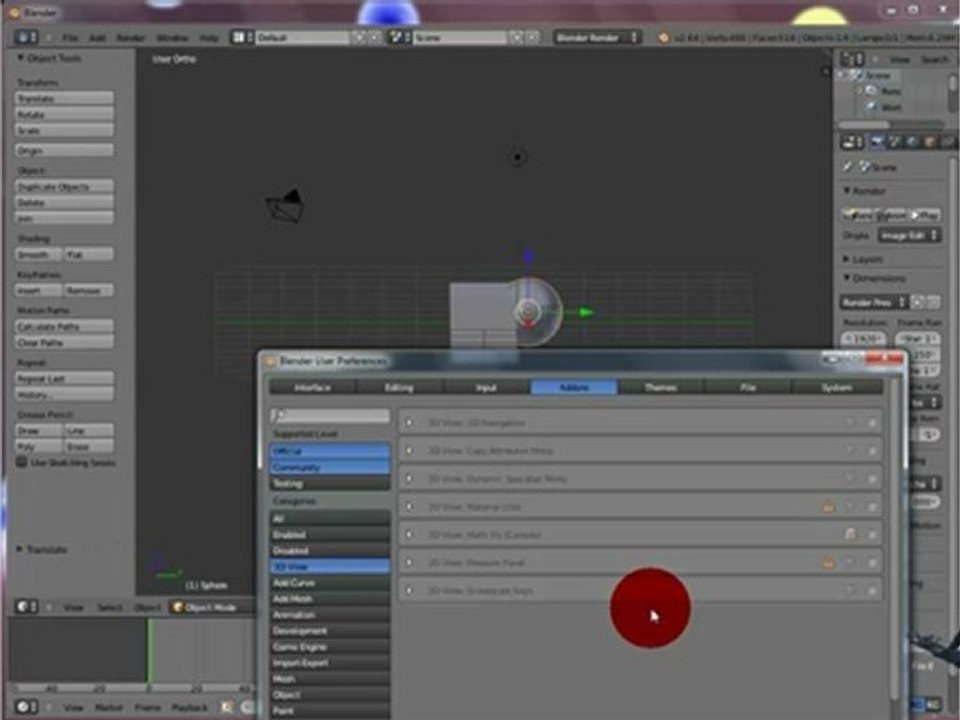The image size is (960, 720).
Task: Select the Render properties tab icon
Action: (x=877, y=142)
